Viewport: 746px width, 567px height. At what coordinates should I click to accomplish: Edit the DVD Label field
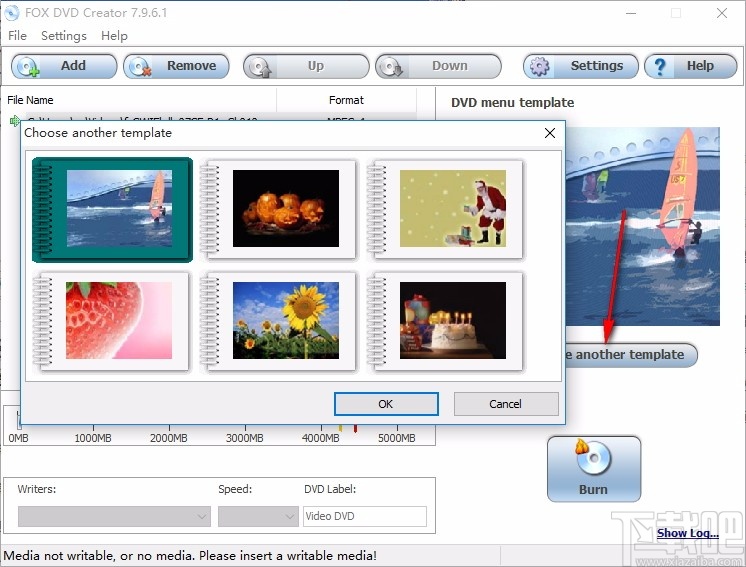coord(365,516)
